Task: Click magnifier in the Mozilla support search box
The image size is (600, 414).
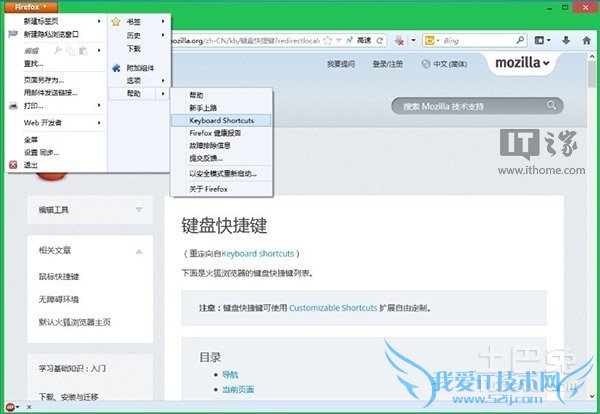Action: [x=551, y=105]
